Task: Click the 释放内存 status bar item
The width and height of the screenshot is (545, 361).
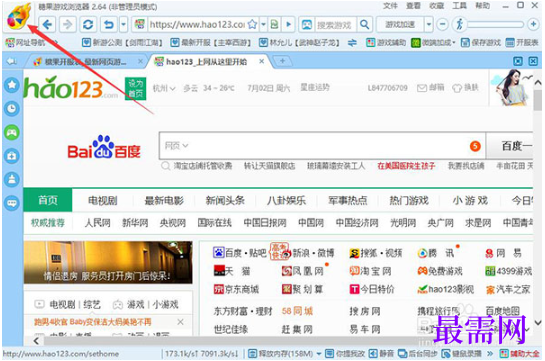Action: 284,354
